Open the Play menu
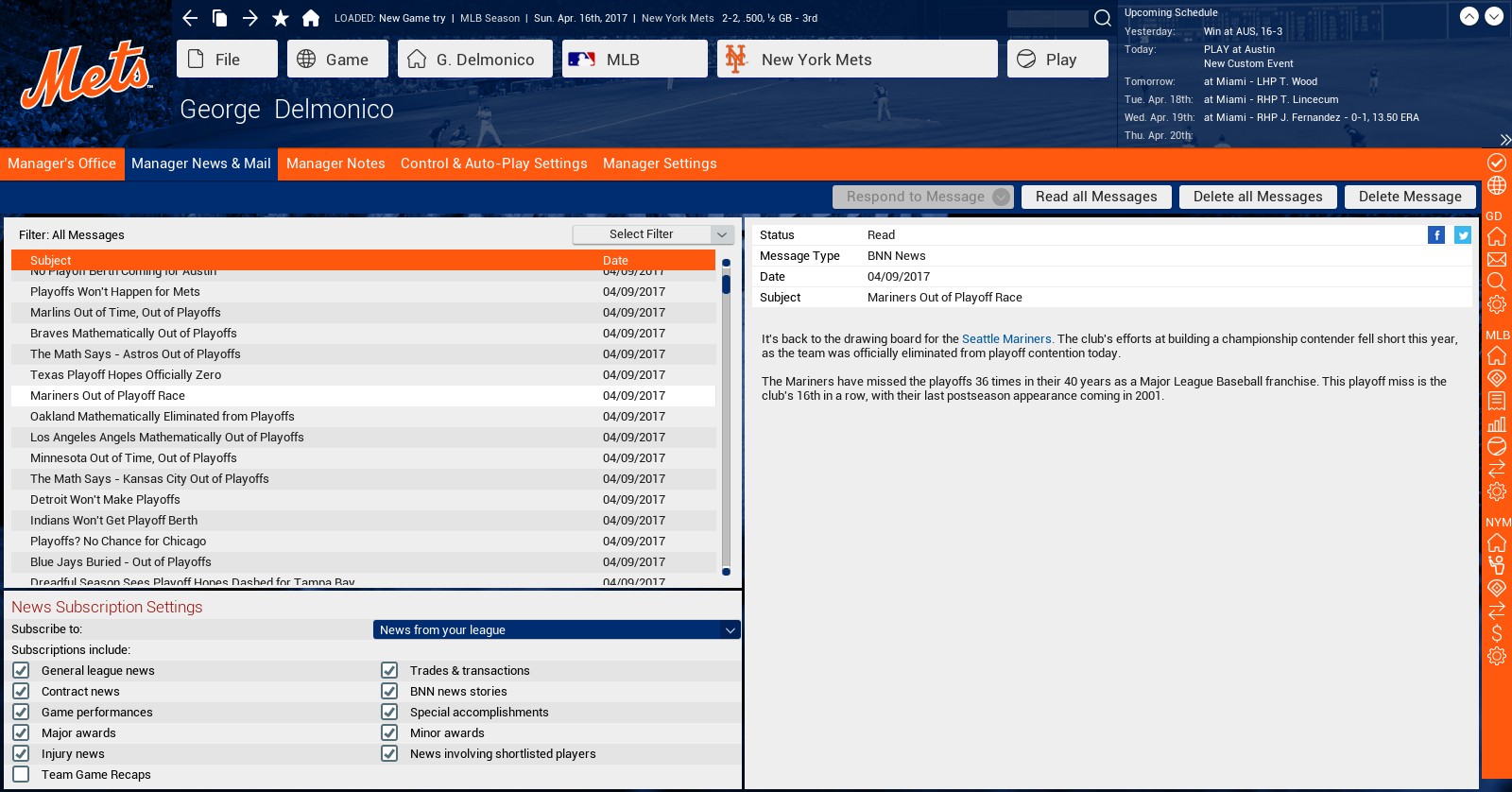This screenshot has height=792, width=1512. point(1057,59)
